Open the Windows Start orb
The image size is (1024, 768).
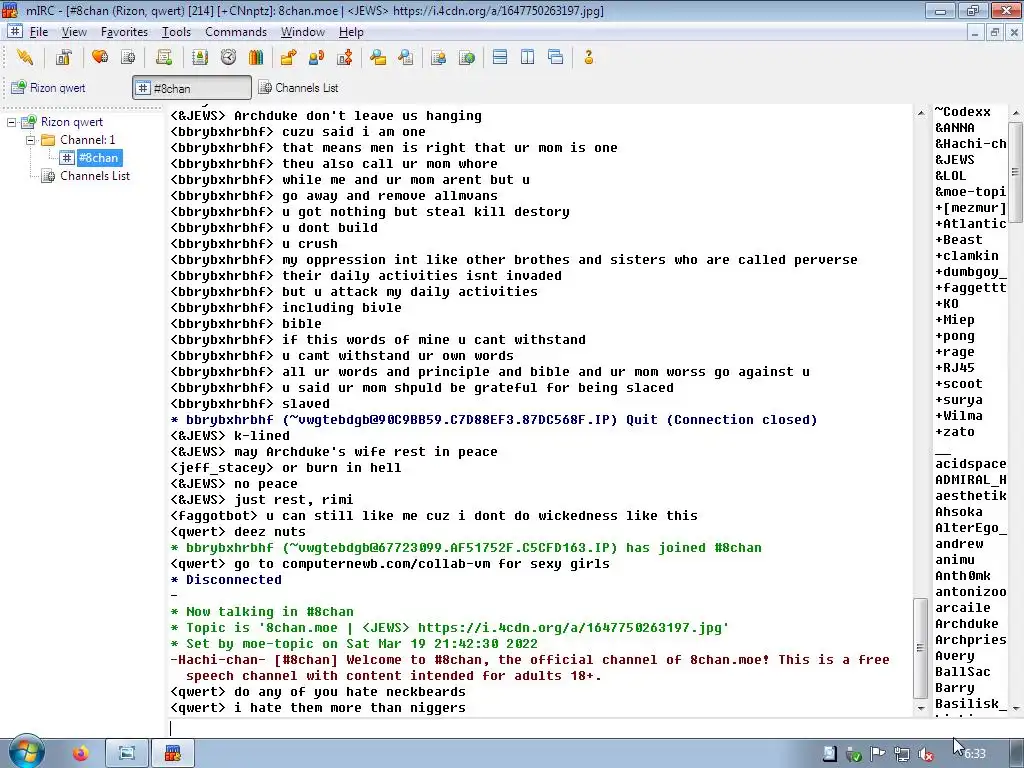pos(27,751)
